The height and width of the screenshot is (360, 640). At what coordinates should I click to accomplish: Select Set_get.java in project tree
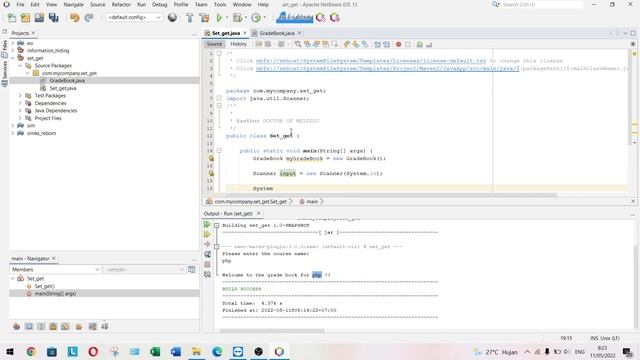tap(63, 88)
